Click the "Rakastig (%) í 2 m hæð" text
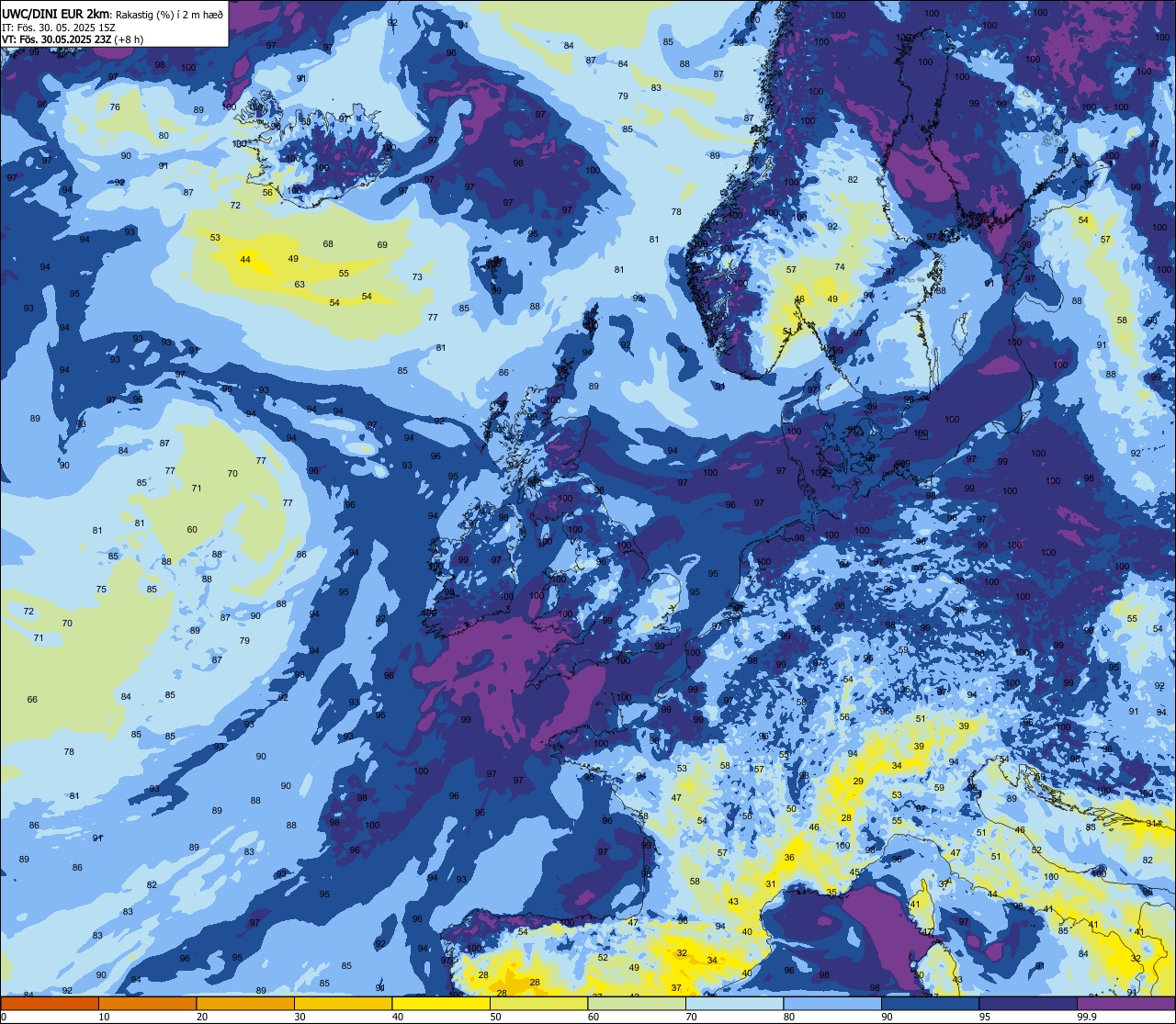Screen dimensions: 1176x1024 [169, 14]
